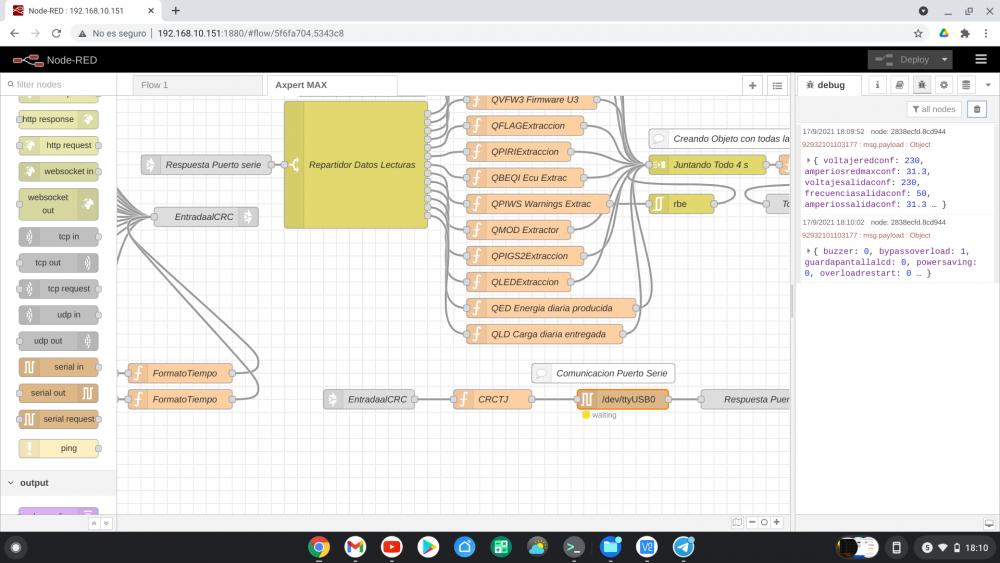Select the udp out palette node

coord(59,341)
